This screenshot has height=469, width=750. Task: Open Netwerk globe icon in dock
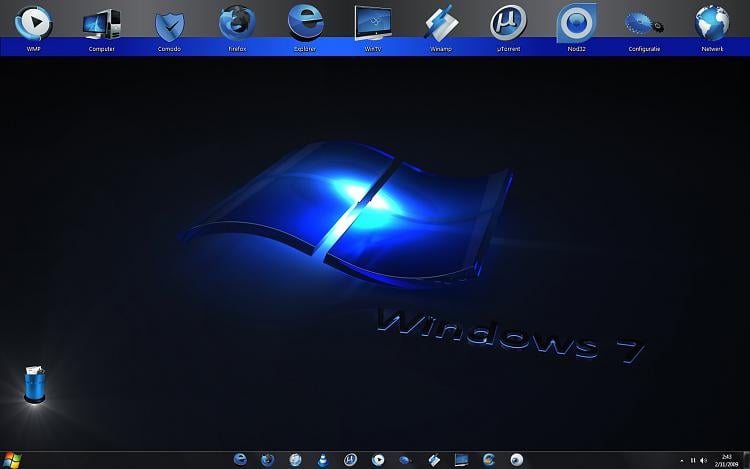[x=712, y=23]
